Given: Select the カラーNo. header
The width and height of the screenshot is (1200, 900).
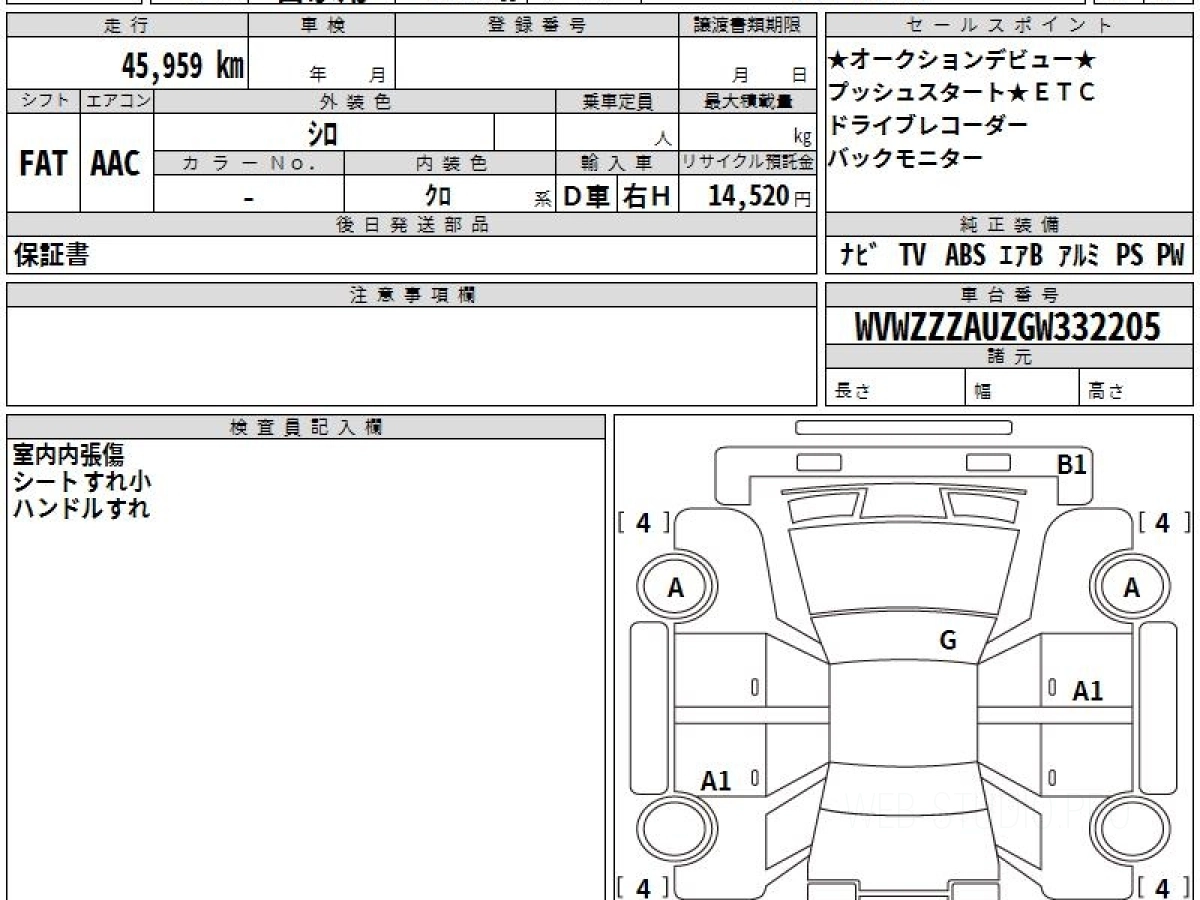Looking at the screenshot, I should [249, 162].
